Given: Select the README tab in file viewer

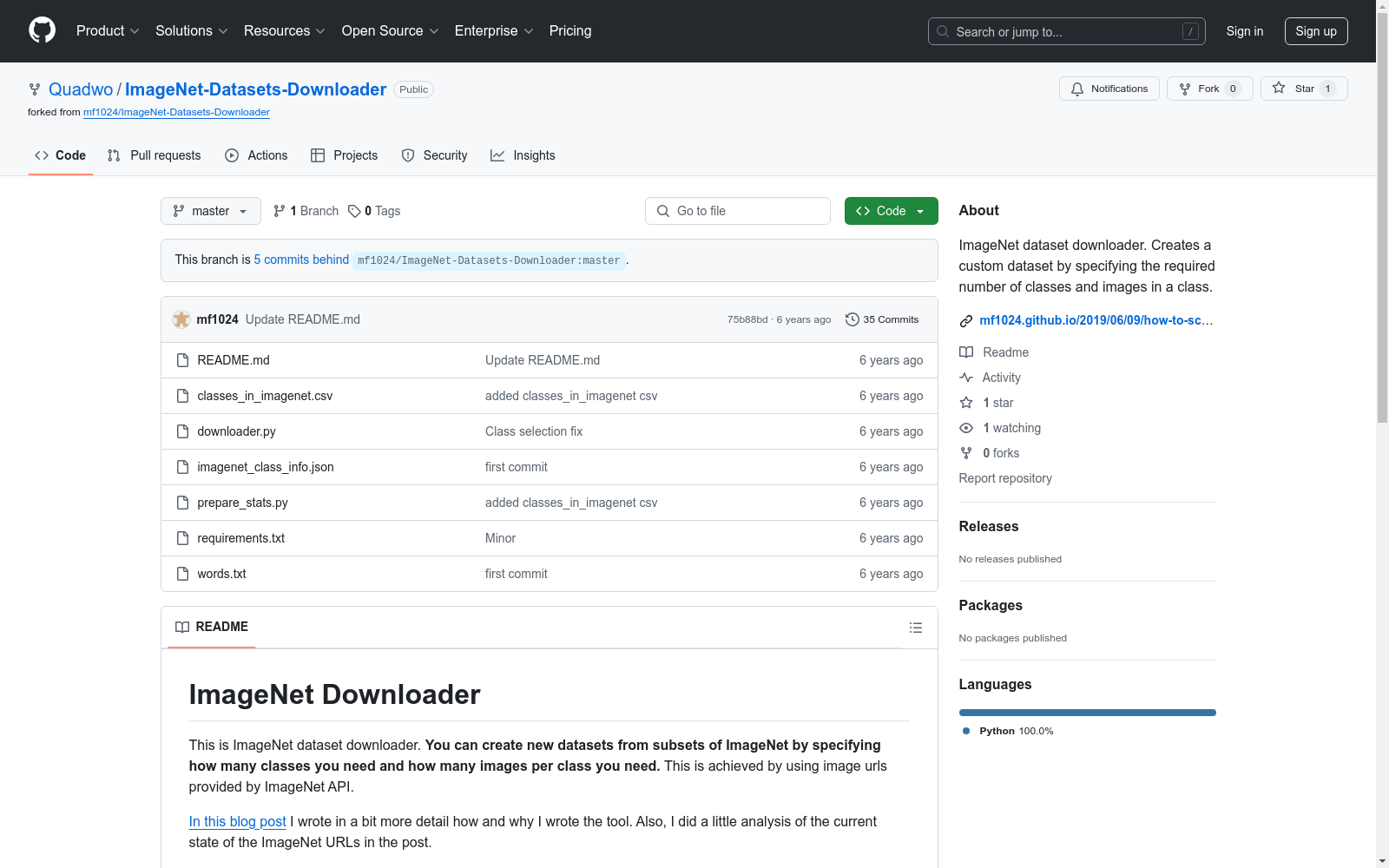Looking at the screenshot, I should point(211,627).
